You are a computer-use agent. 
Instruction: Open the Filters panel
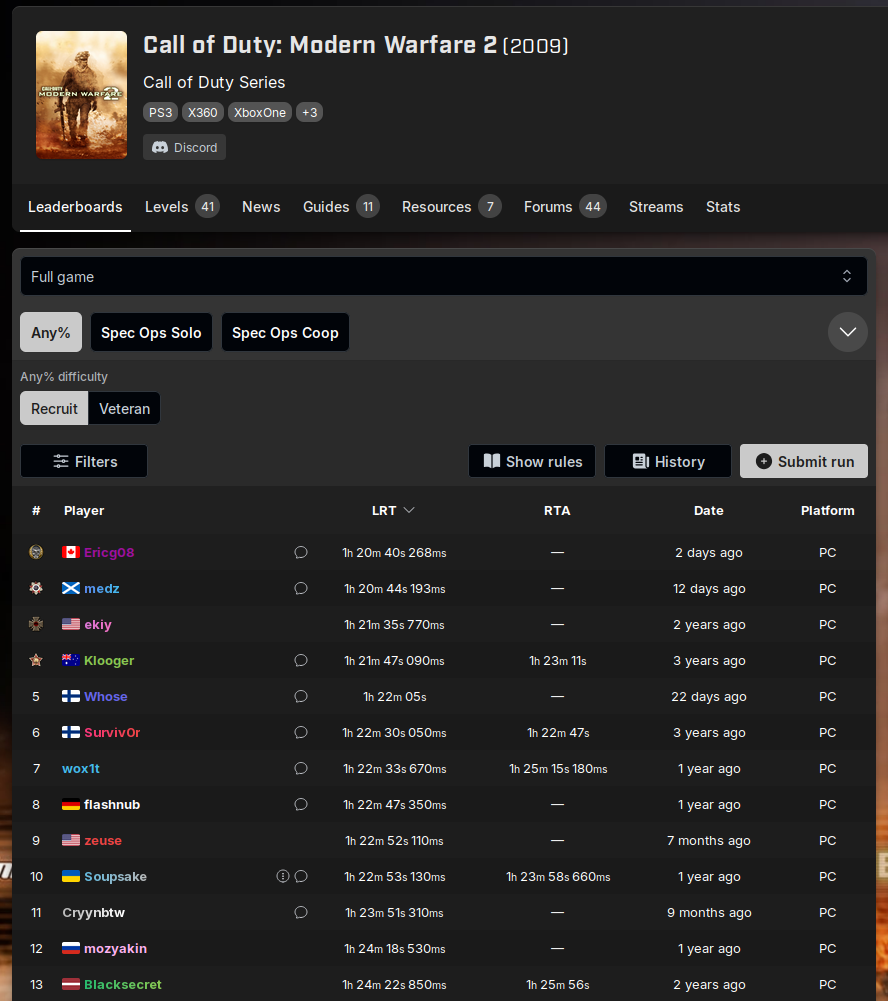pos(84,461)
